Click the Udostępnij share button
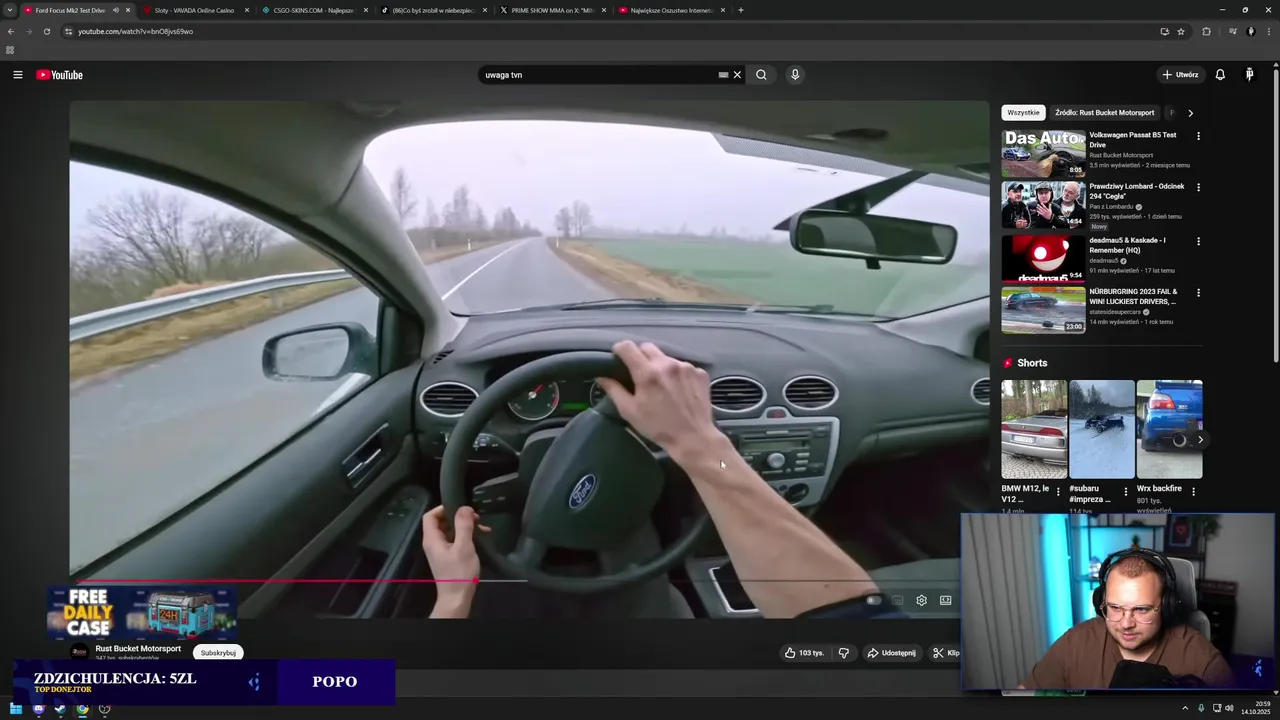 [891, 653]
